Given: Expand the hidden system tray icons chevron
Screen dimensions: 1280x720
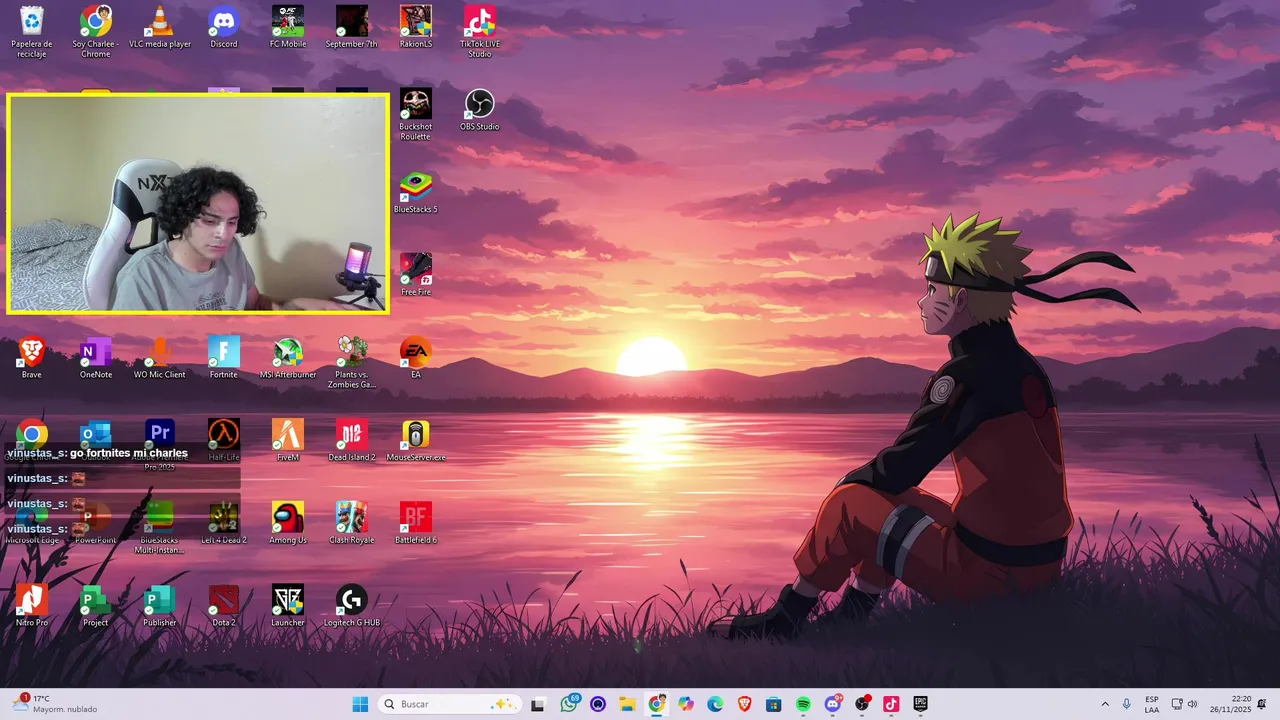Looking at the screenshot, I should (1105, 704).
